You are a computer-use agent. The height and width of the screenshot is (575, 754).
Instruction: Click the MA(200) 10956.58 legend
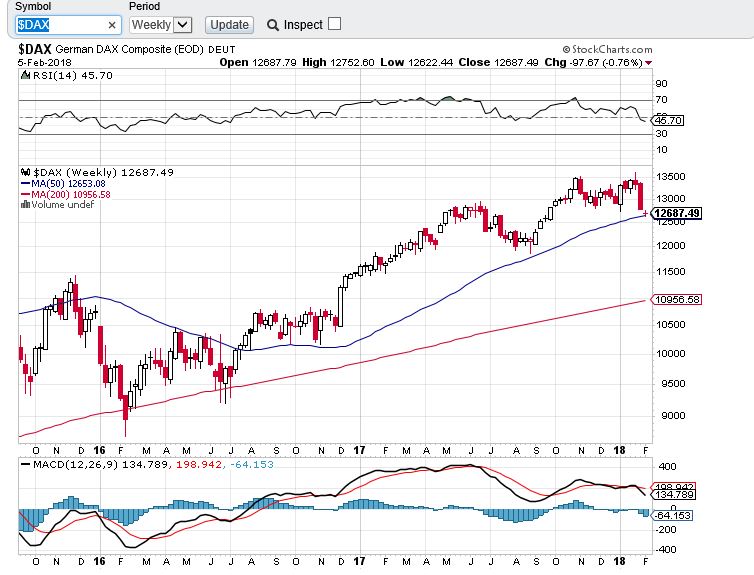(x=65, y=195)
